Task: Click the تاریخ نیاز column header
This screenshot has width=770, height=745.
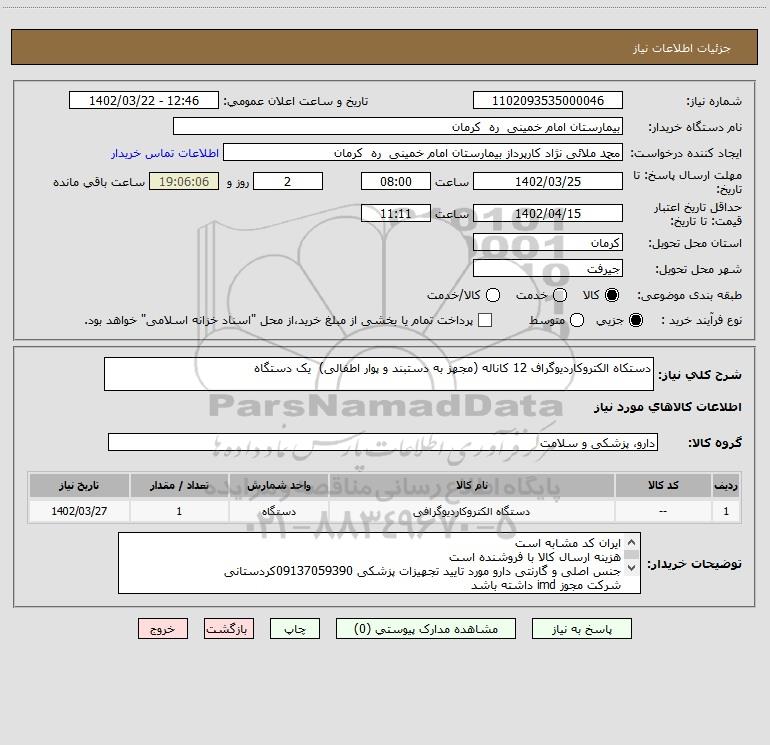Action: point(79,485)
